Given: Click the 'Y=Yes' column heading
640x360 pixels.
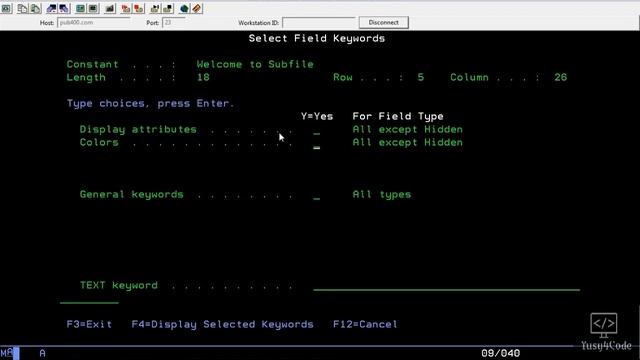Looking at the screenshot, I should click(x=317, y=116).
